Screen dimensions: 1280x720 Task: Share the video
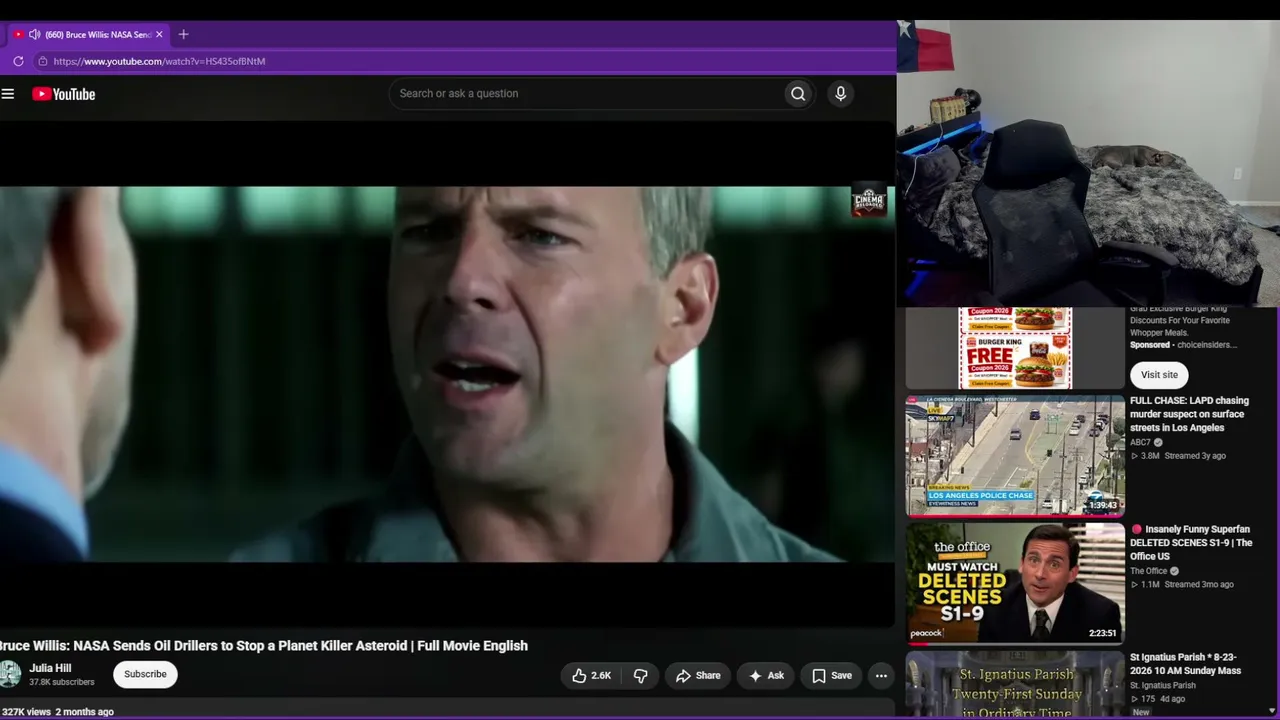698,676
